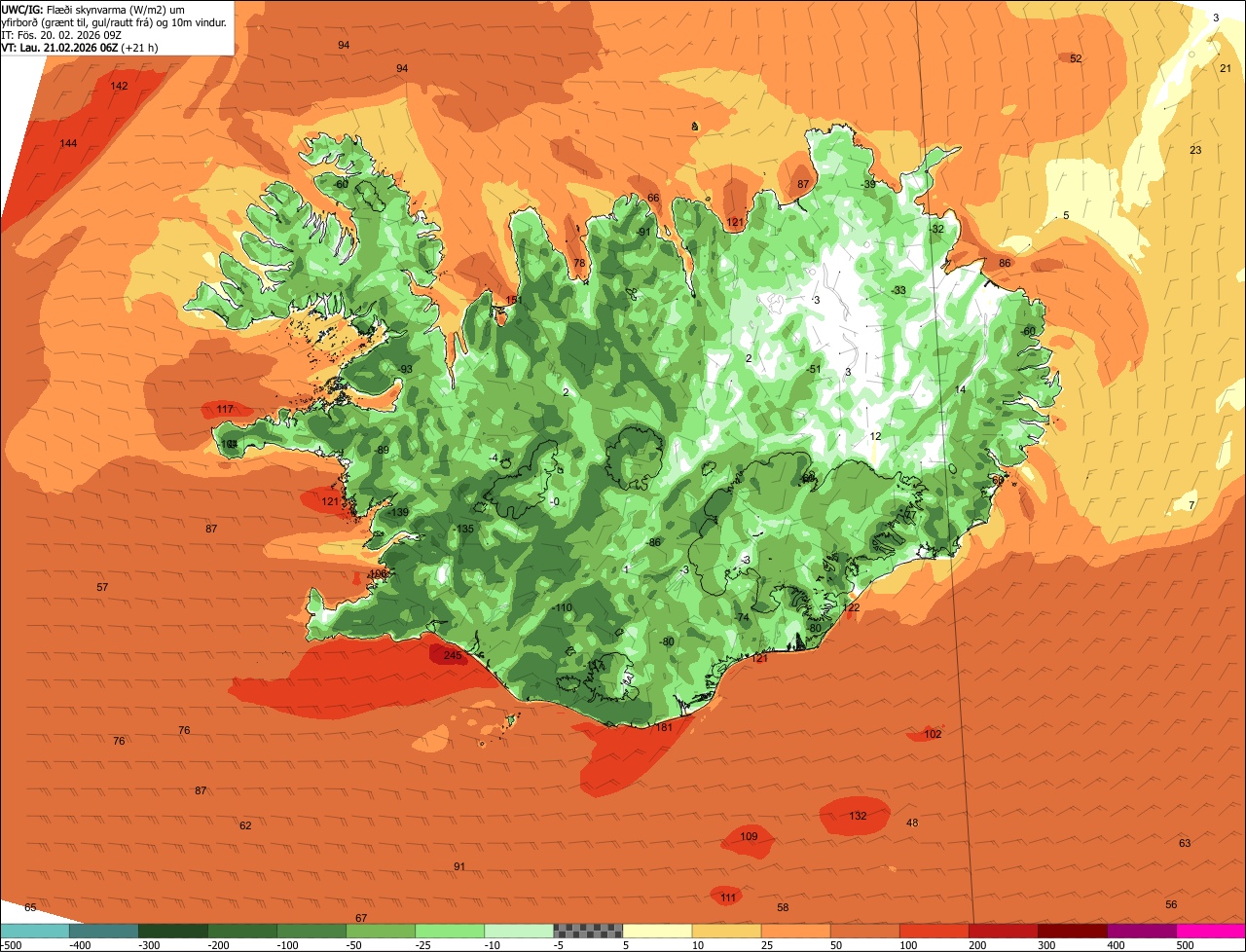The width and height of the screenshot is (1246, 952).
Task: Click the -135 value in southwest Iceland
Action: 463,529
